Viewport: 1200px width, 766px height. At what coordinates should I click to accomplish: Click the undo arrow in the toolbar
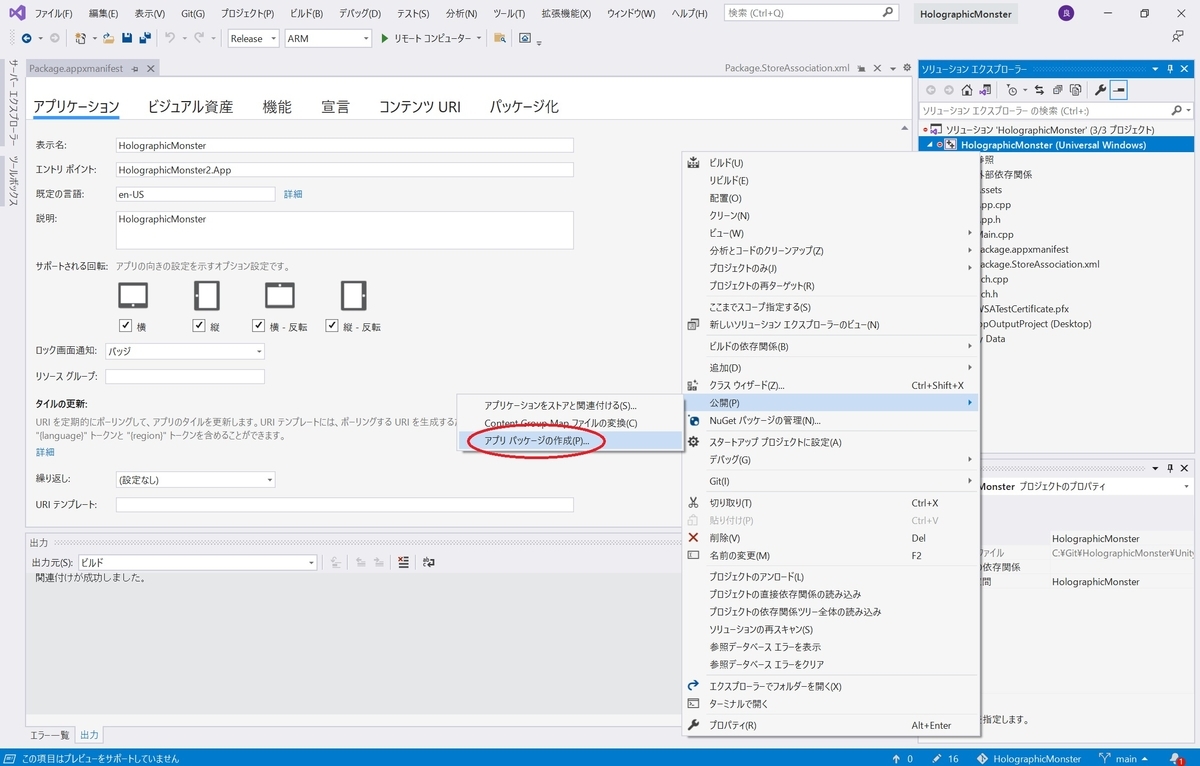coord(170,38)
